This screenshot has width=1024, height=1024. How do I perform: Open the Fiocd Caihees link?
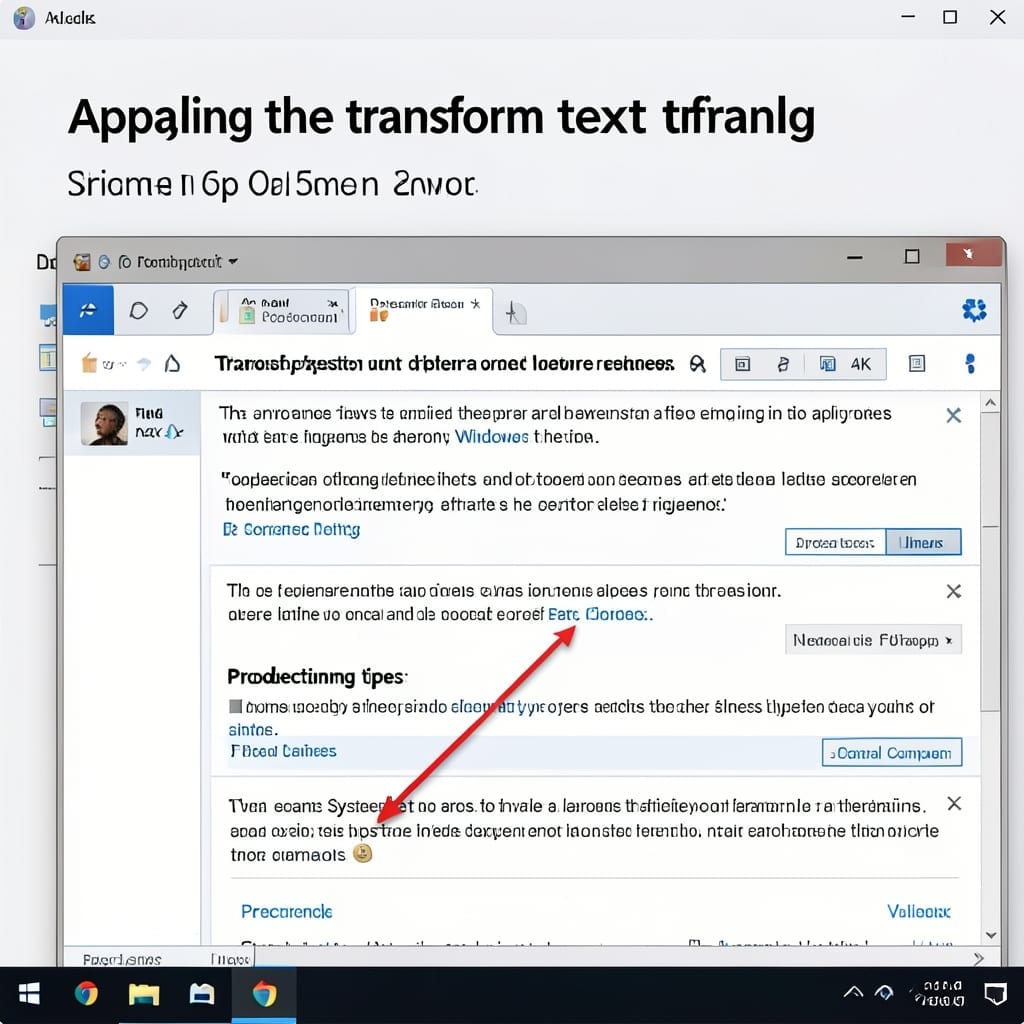[283, 752]
